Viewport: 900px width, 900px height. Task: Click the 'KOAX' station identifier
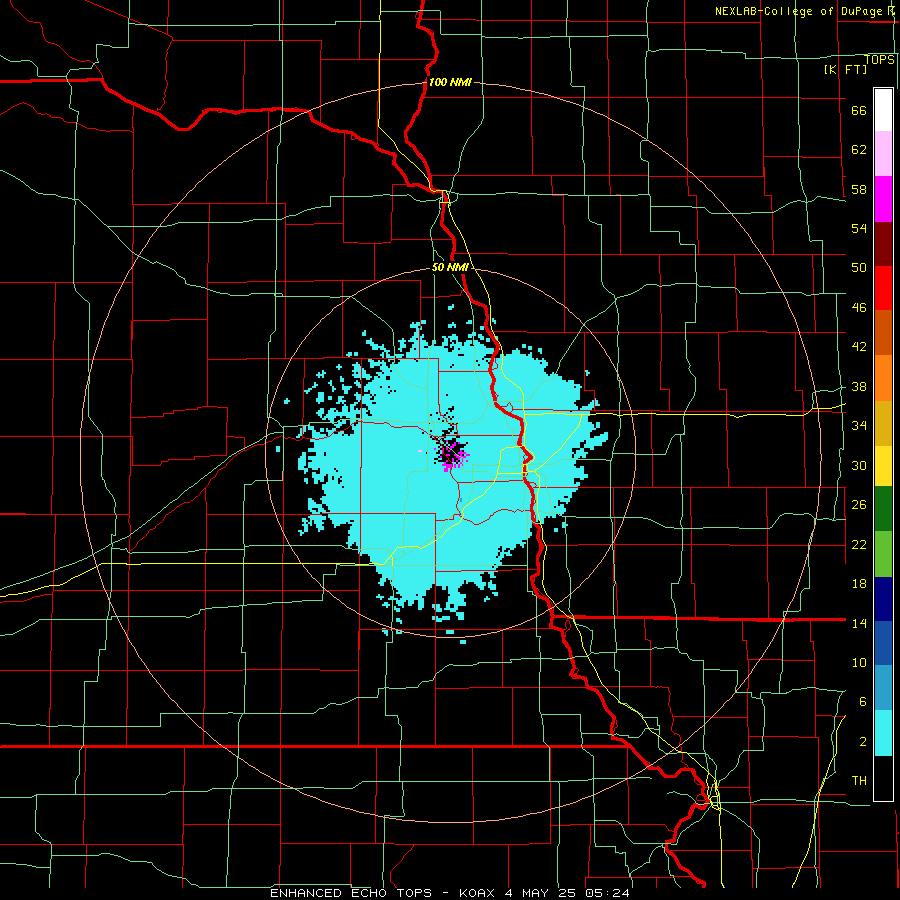(x=476, y=893)
